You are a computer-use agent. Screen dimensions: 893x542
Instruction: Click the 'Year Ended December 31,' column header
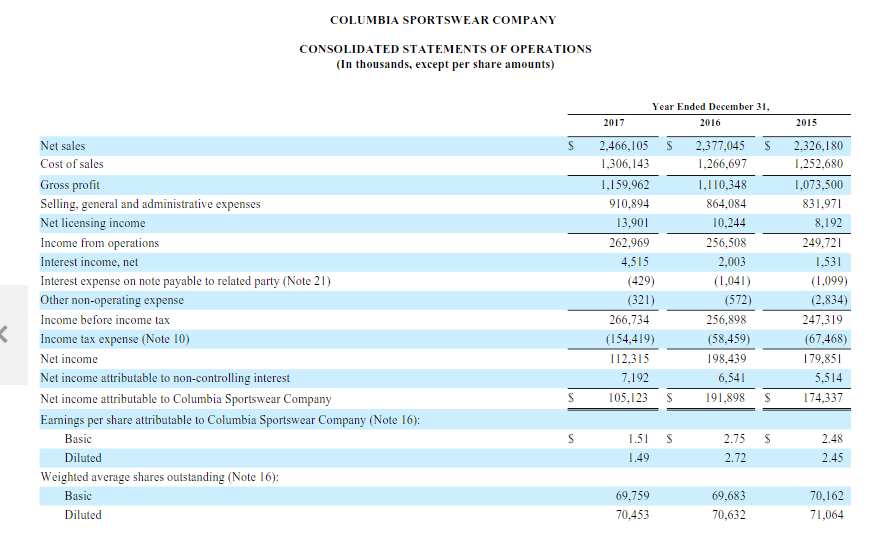point(710,107)
